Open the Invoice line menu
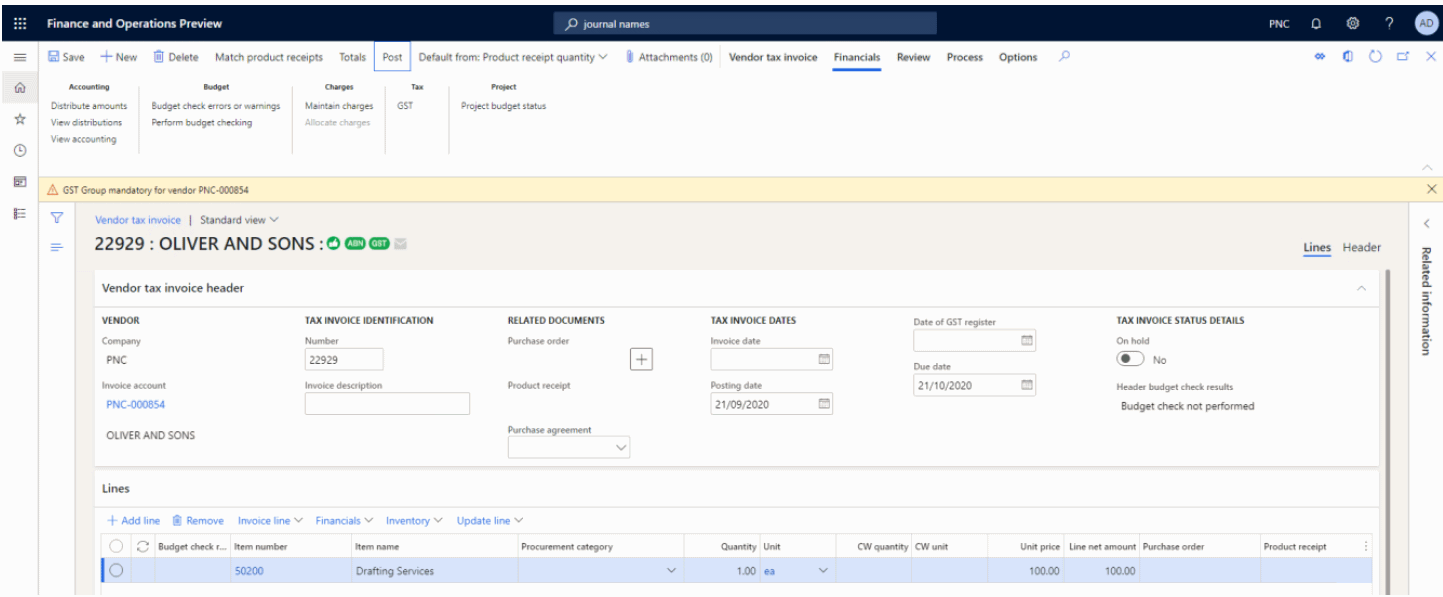The image size is (1443, 597). (x=270, y=521)
